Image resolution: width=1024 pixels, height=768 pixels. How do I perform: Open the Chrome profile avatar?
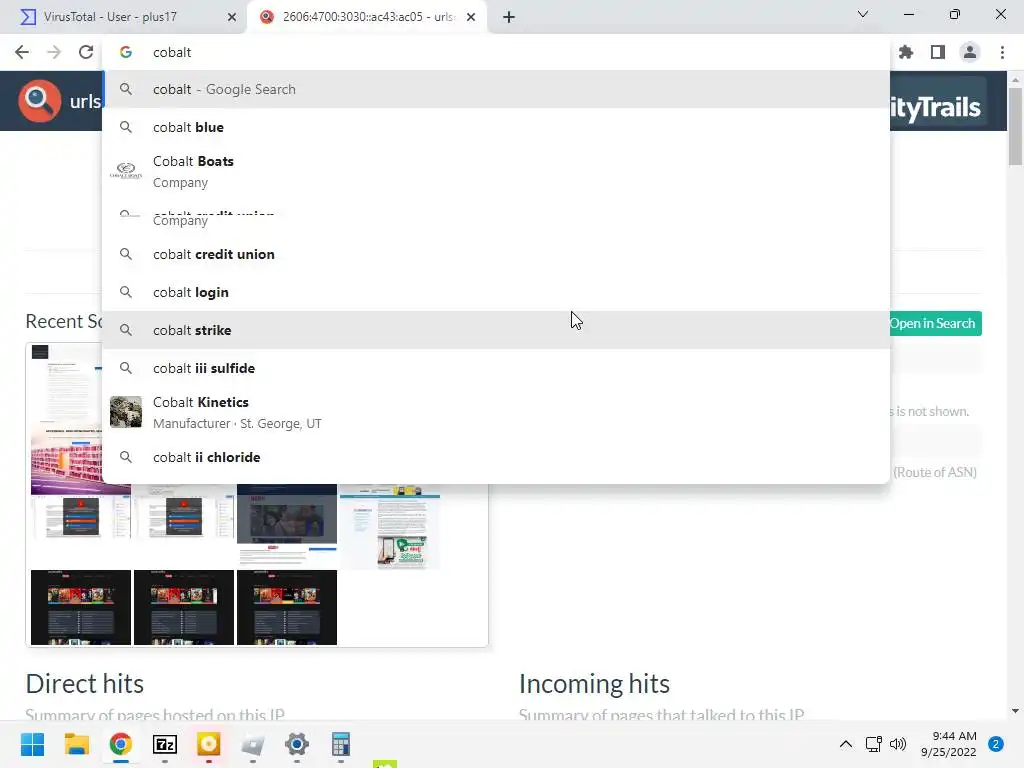click(x=970, y=52)
